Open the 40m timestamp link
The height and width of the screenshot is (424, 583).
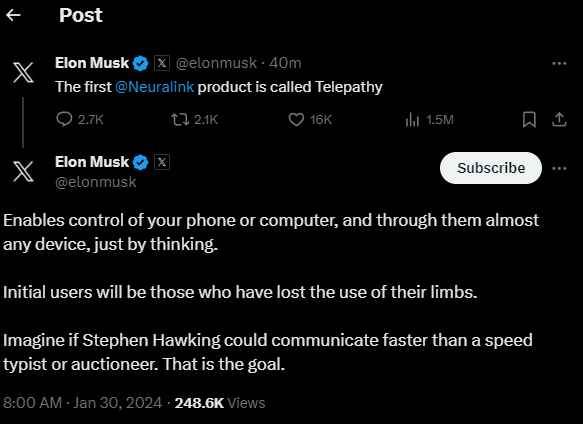(x=285, y=63)
